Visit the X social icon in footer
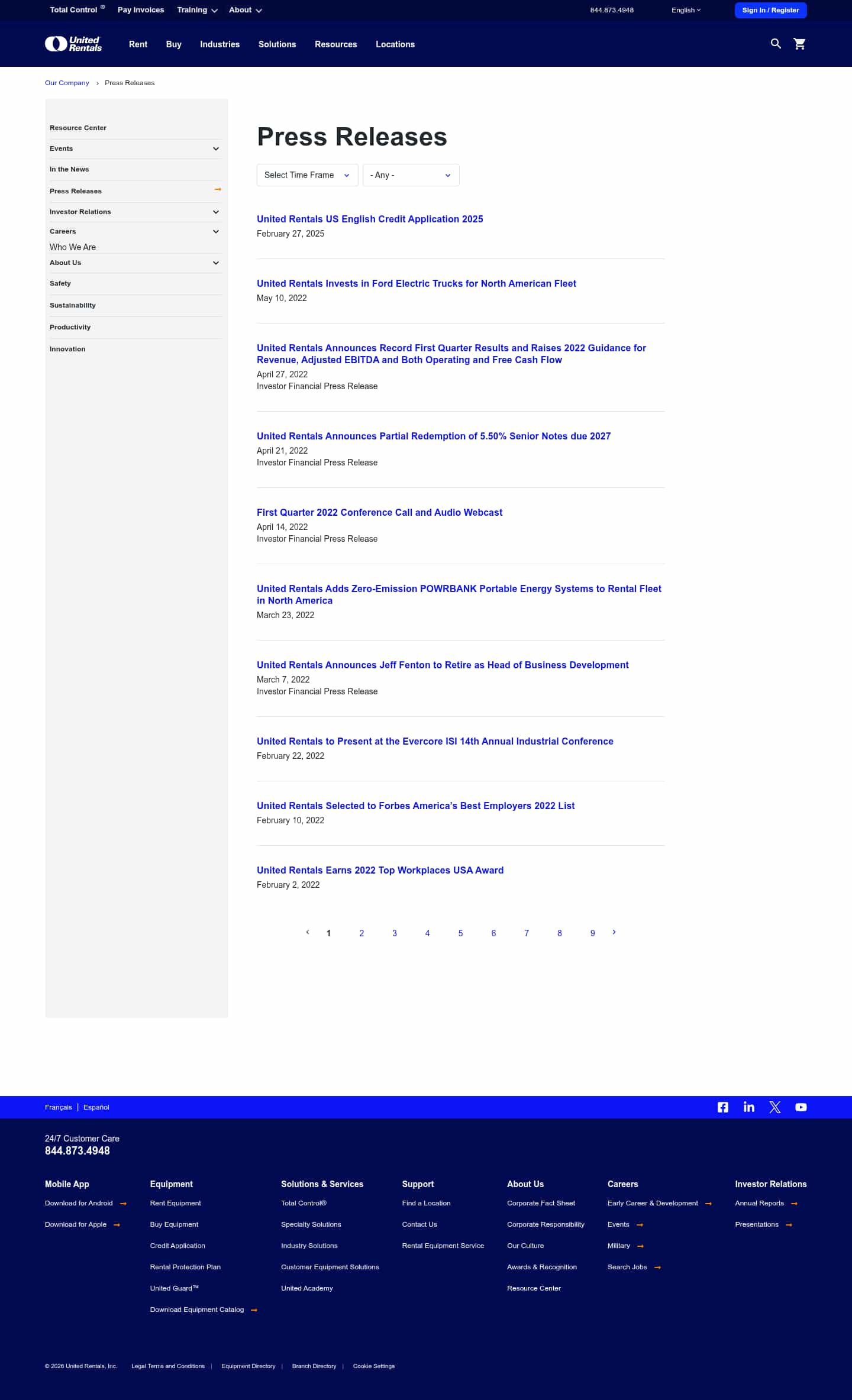This screenshot has height=1400, width=852. click(x=775, y=1107)
